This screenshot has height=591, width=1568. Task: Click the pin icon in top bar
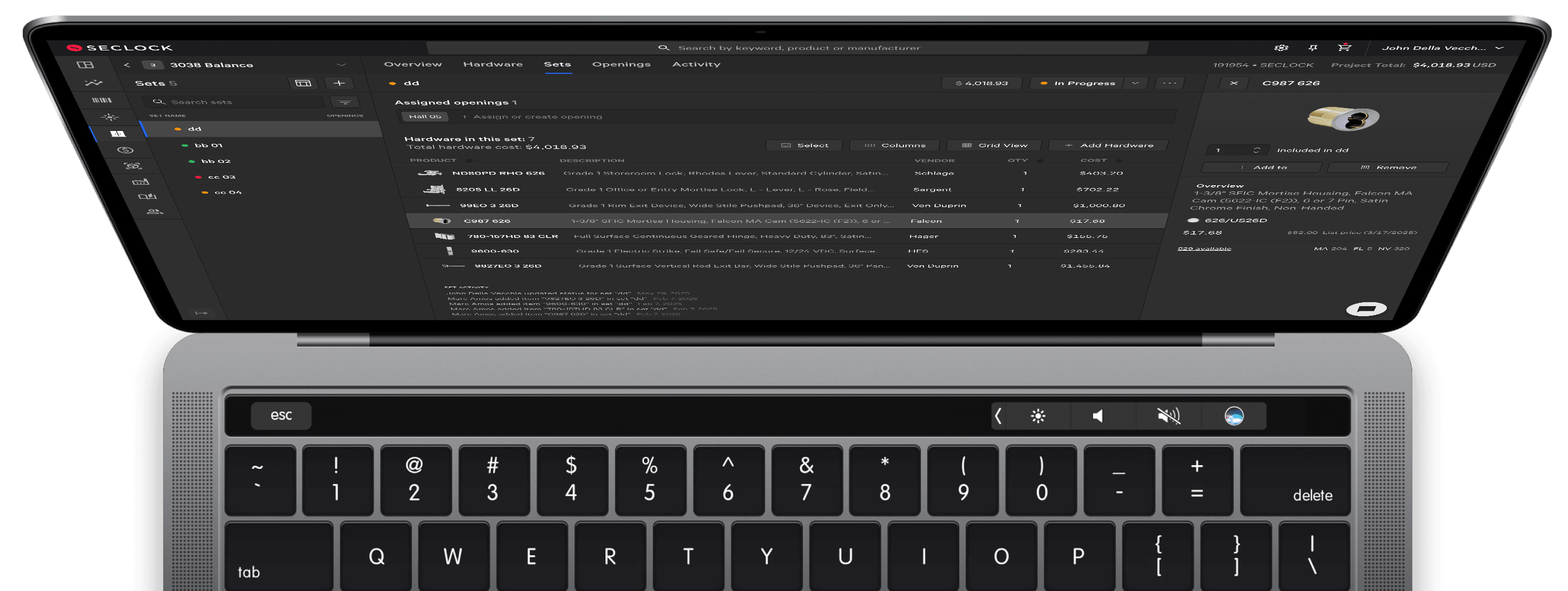[1313, 48]
